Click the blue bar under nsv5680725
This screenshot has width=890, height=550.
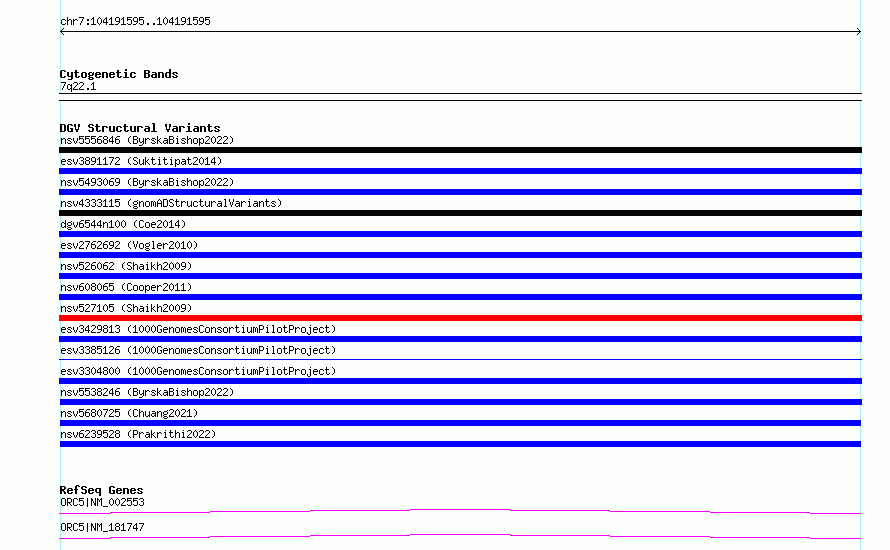tap(460, 423)
